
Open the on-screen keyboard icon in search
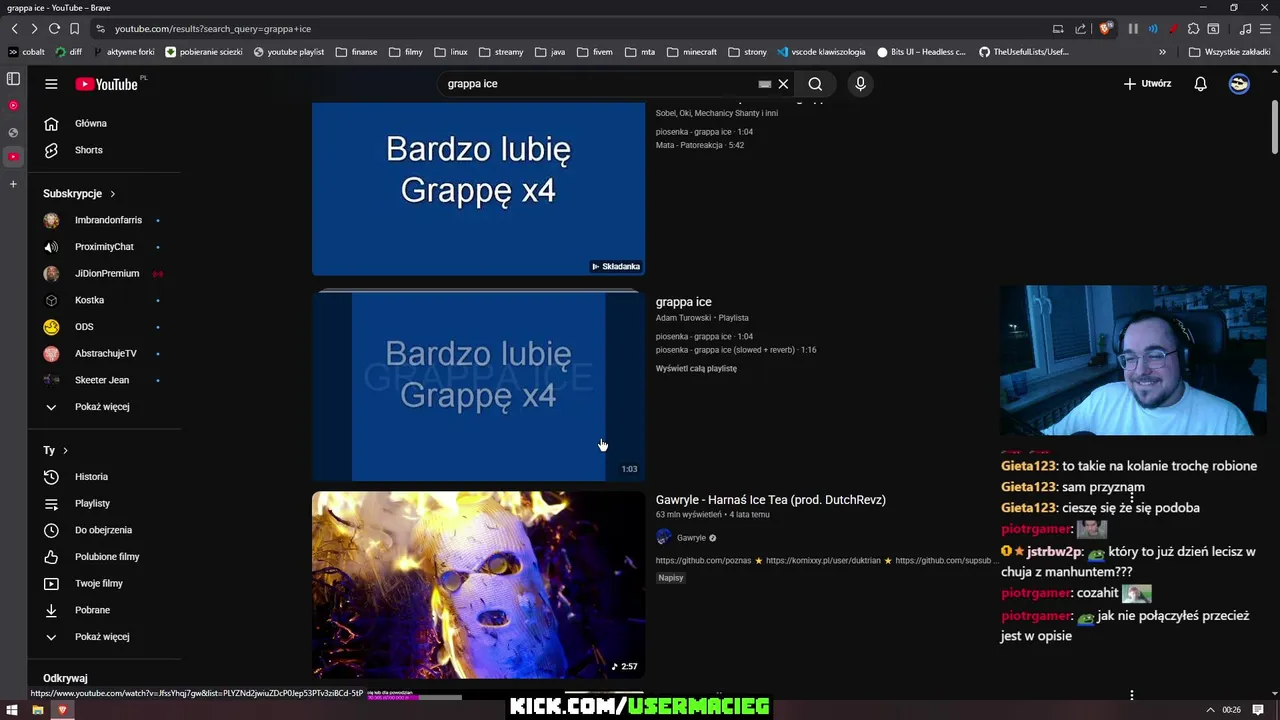tap(765, 84)
